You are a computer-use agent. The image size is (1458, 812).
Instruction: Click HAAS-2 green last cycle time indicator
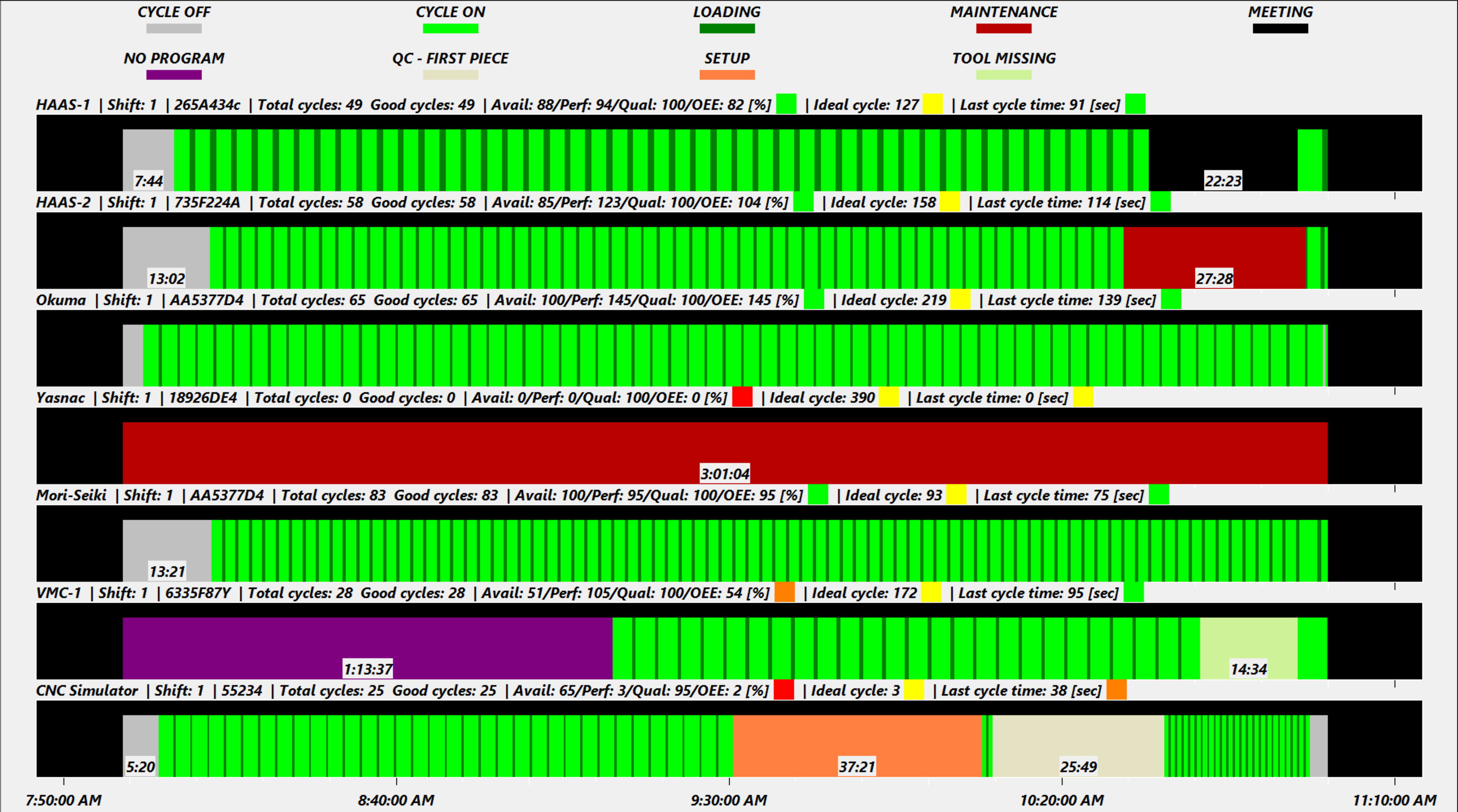point(1160,202)
